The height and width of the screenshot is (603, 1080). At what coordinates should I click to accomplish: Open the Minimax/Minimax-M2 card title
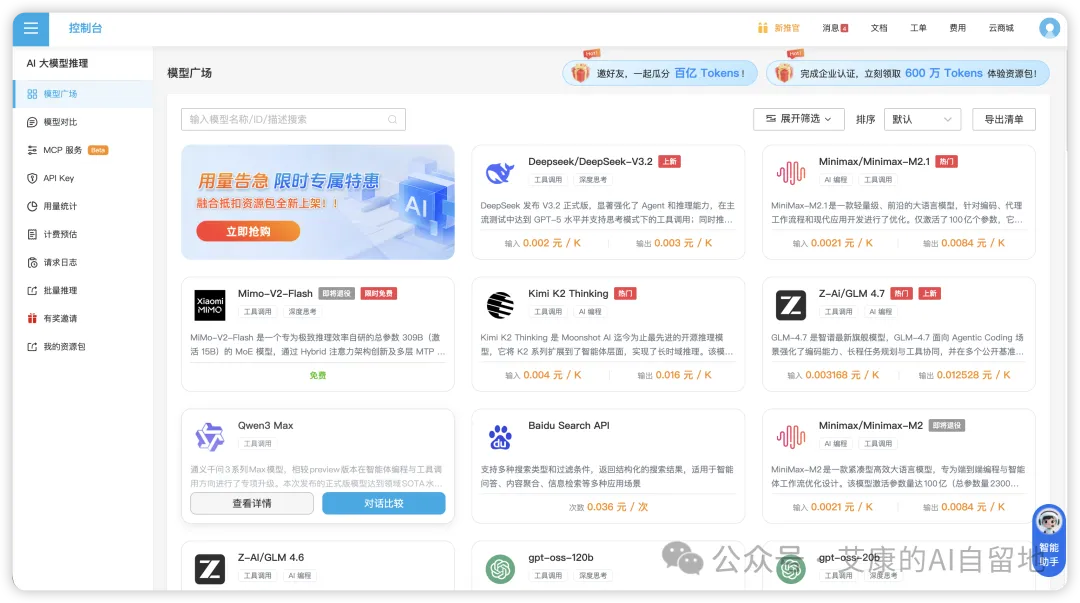pos(871,426)
